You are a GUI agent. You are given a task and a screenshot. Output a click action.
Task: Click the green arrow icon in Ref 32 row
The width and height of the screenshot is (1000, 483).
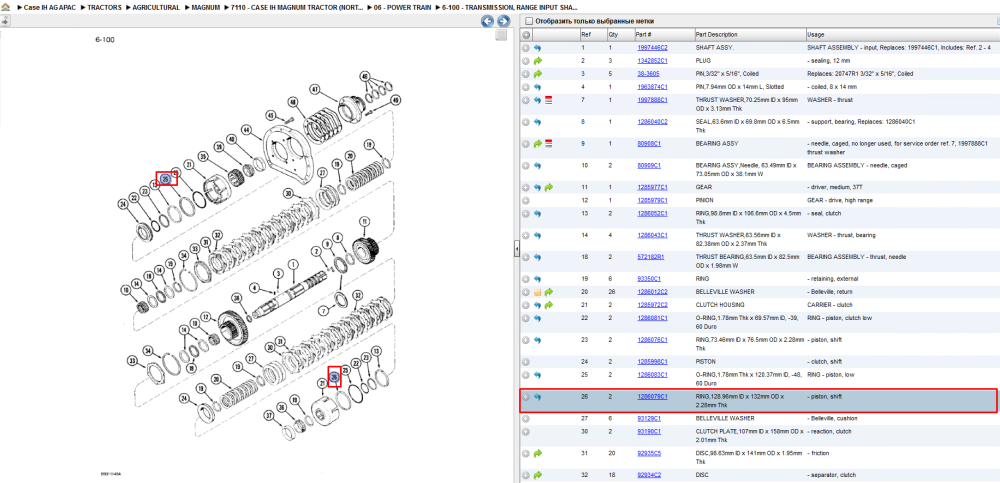[537, 475]
